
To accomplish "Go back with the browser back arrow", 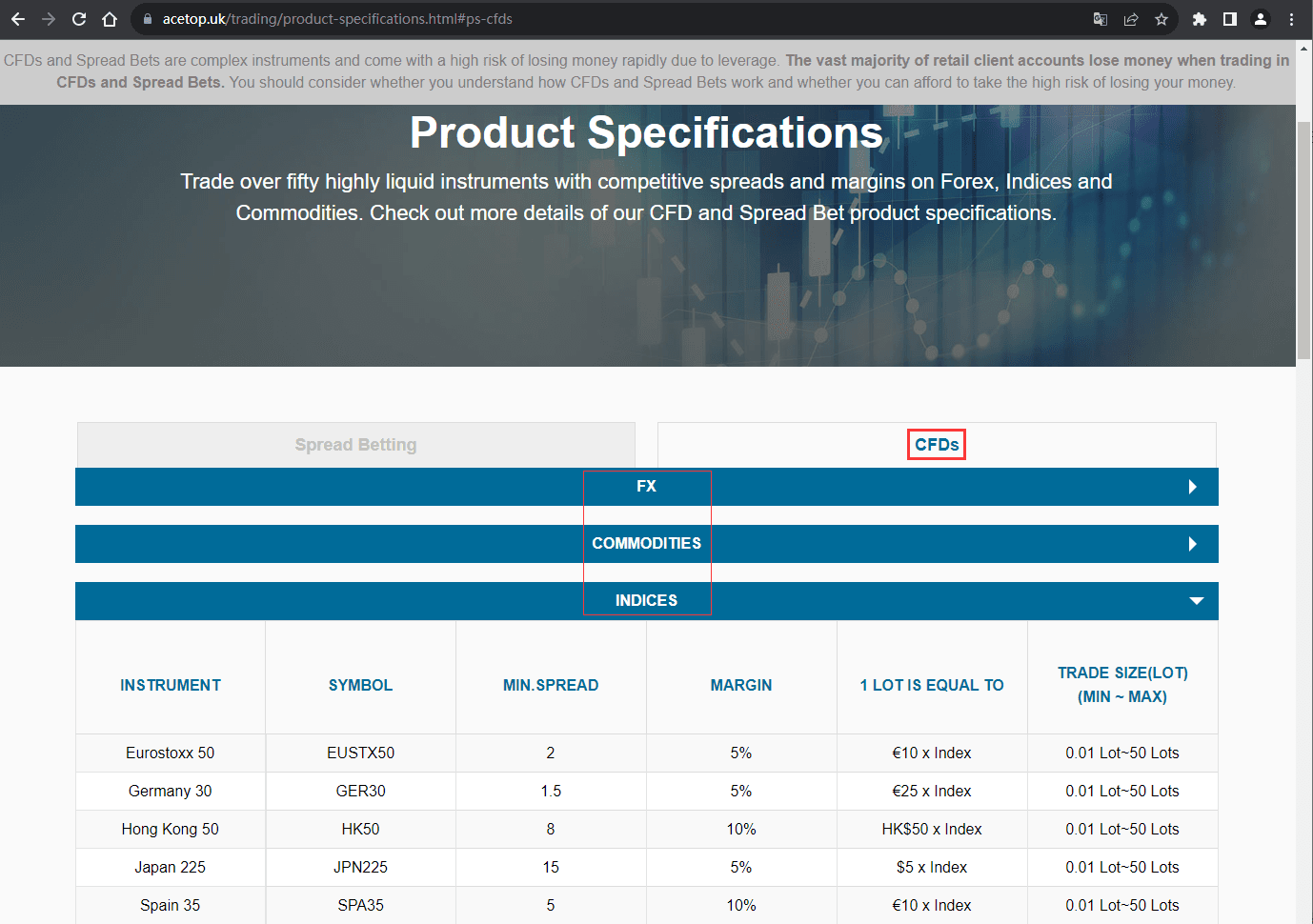I will coord(18,19).
